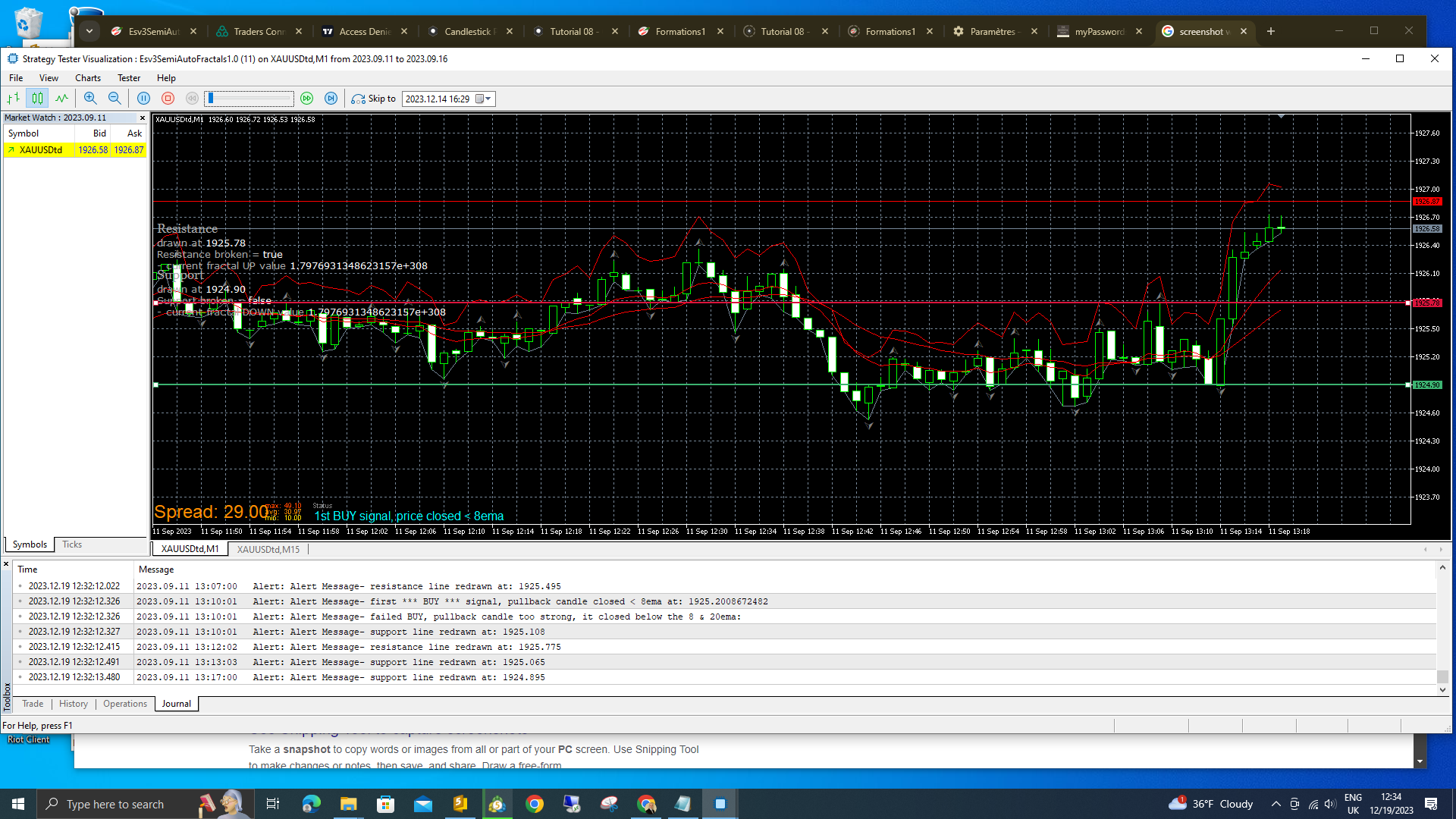The width and height of the screenshot is (1456, 819).
Task: Select journal entry first BUY signal
Action: pos(726,601)
